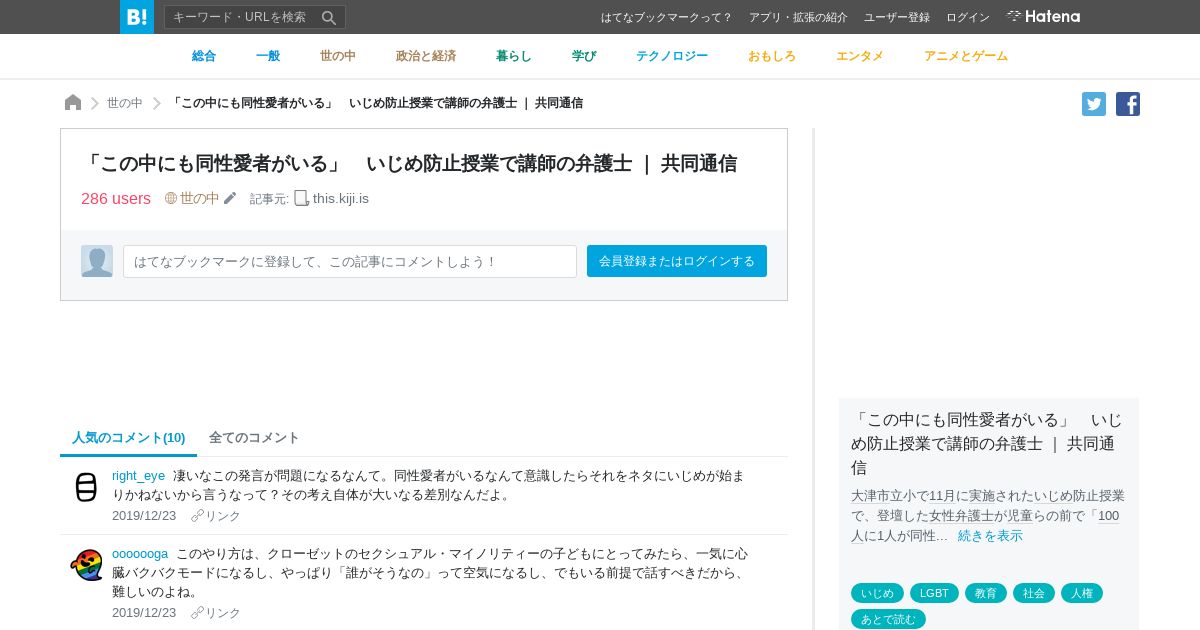Click the search magnifier icon
The height and width of the screenshot is (630, 1200).
coord(329,17)
